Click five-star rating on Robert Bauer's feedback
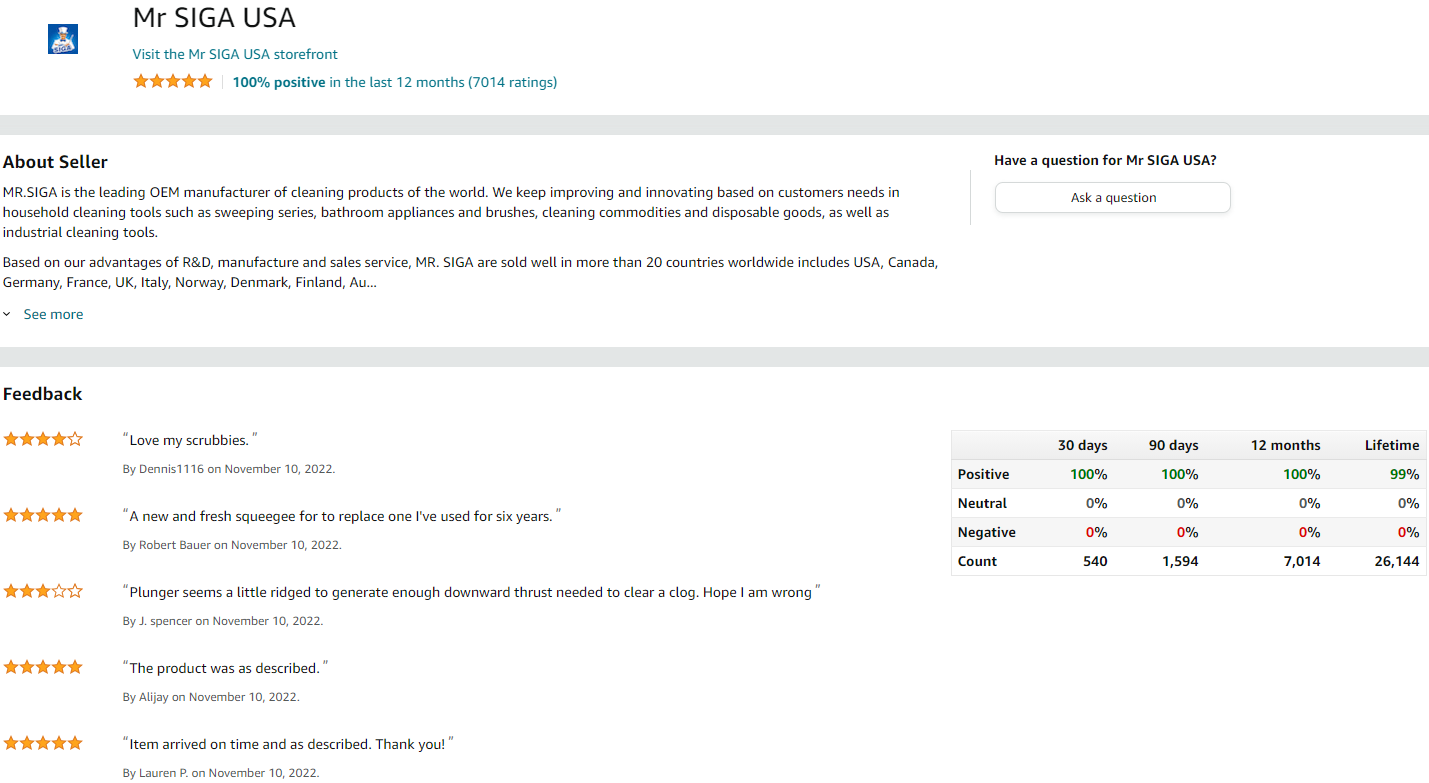1429x783 pixels. [43, 515]
